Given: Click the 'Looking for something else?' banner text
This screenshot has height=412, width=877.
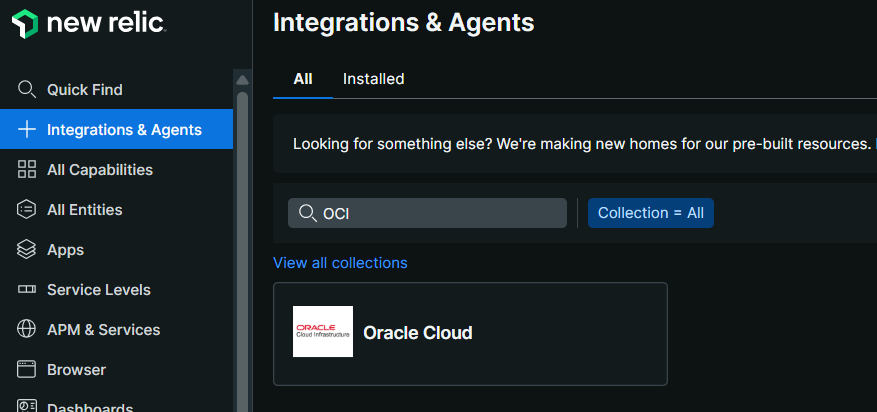Looking at the screenshot, I should pos(582,144).
